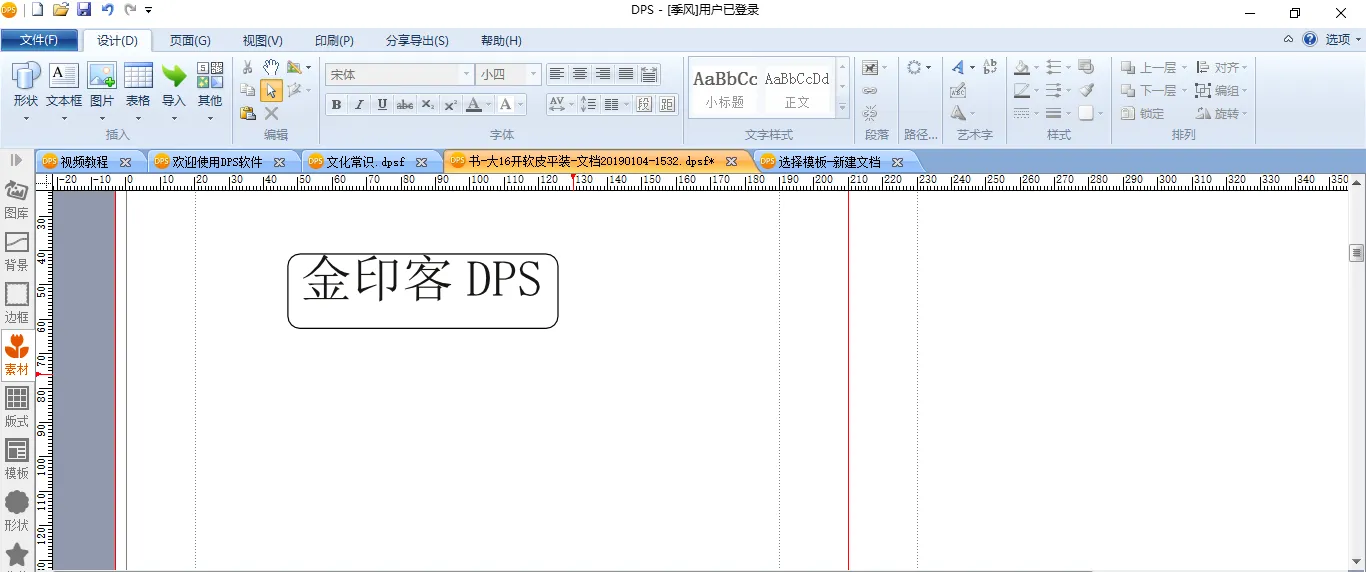The width and height of the screenshot is (1366, 572).
Task: Open the 素材 panel in sidebar
Action: pos(17,355)
